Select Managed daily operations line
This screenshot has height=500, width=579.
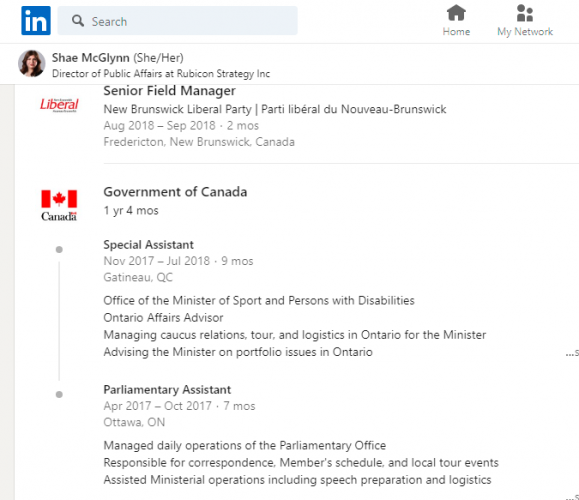pos(244,446)
